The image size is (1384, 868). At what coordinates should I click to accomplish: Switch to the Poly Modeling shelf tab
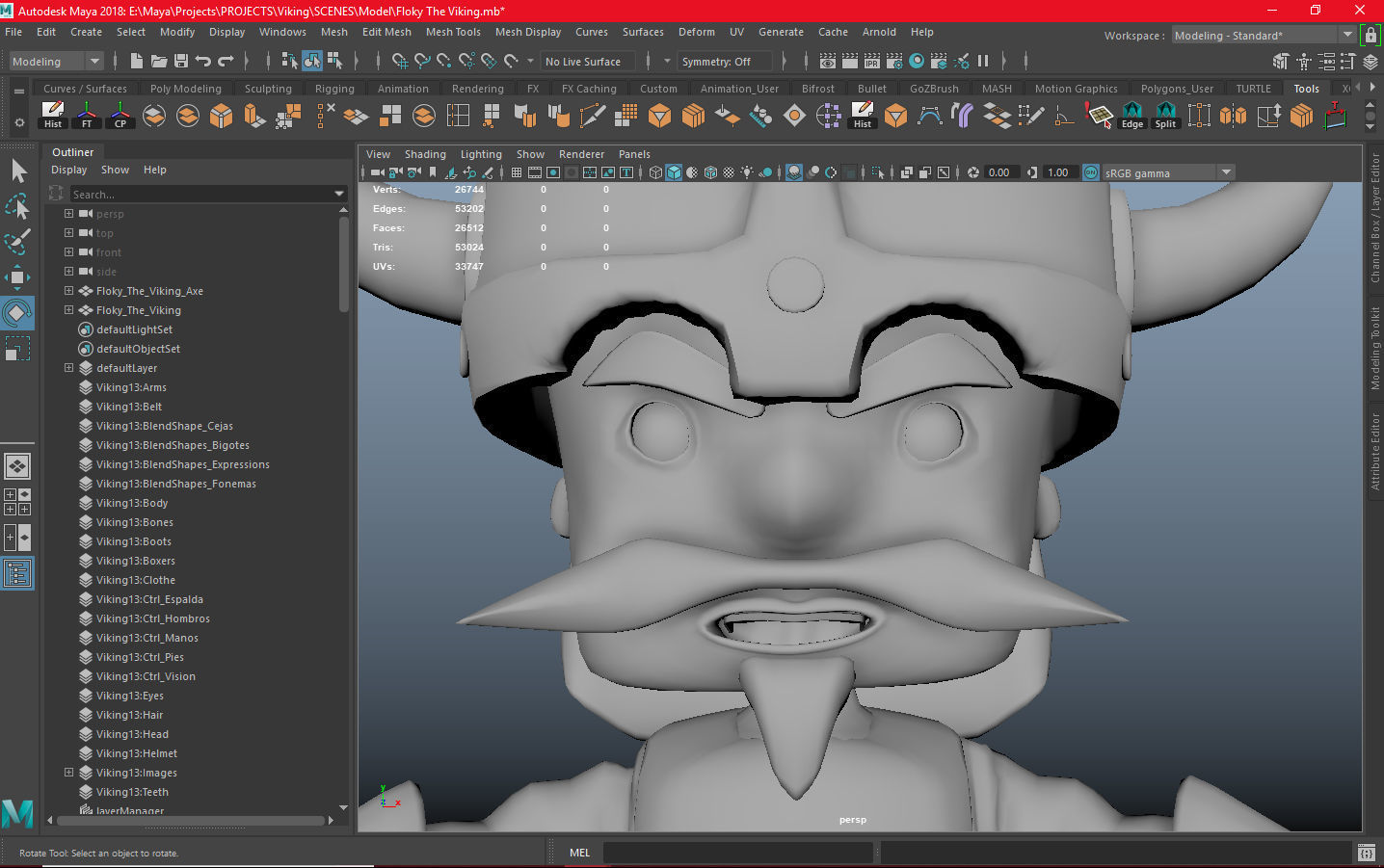click(x=185, y=88)
